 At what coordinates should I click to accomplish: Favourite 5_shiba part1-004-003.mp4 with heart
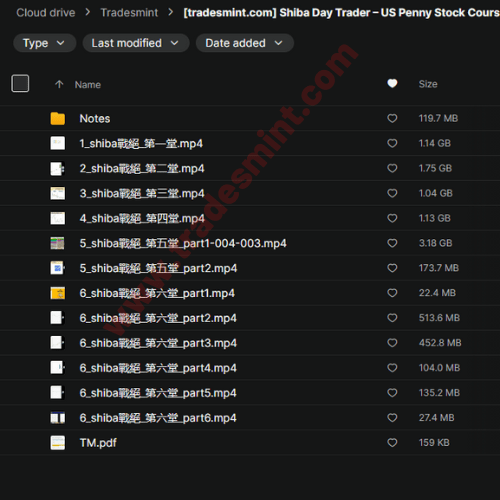pos(392,243)
